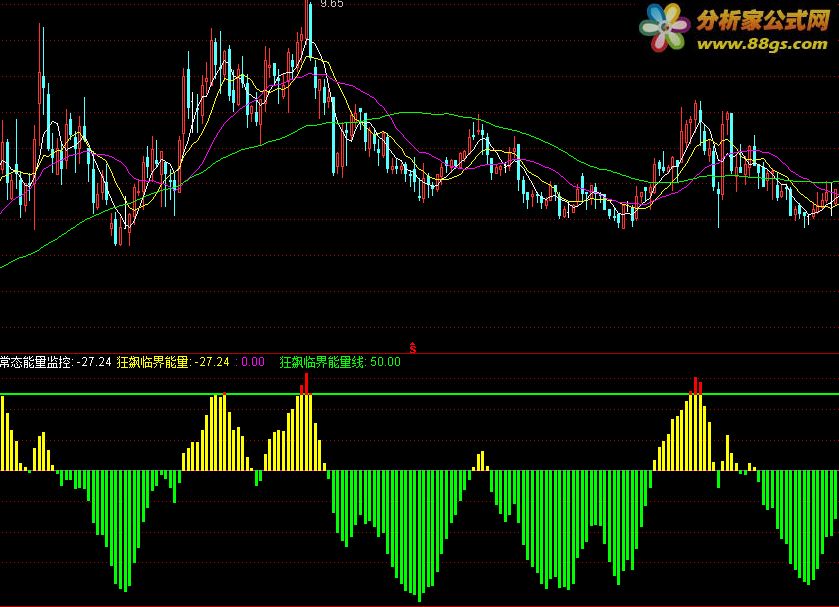This screenshot has width=839, height=607.
Task: Click the green 50.00 threshold line in indicator
Action: 420,394
